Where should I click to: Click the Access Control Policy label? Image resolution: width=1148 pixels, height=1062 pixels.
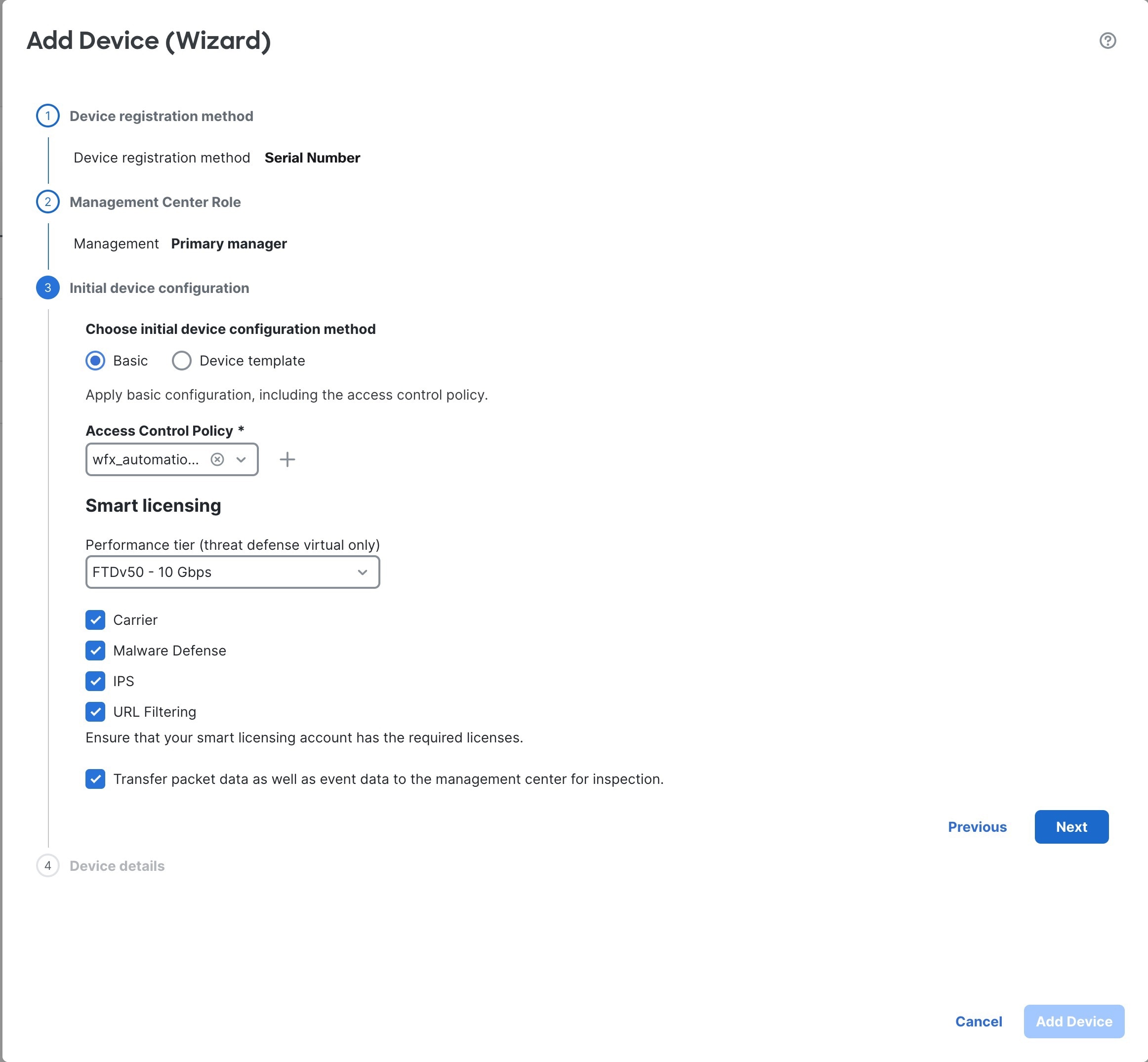(x=165, y=430)
